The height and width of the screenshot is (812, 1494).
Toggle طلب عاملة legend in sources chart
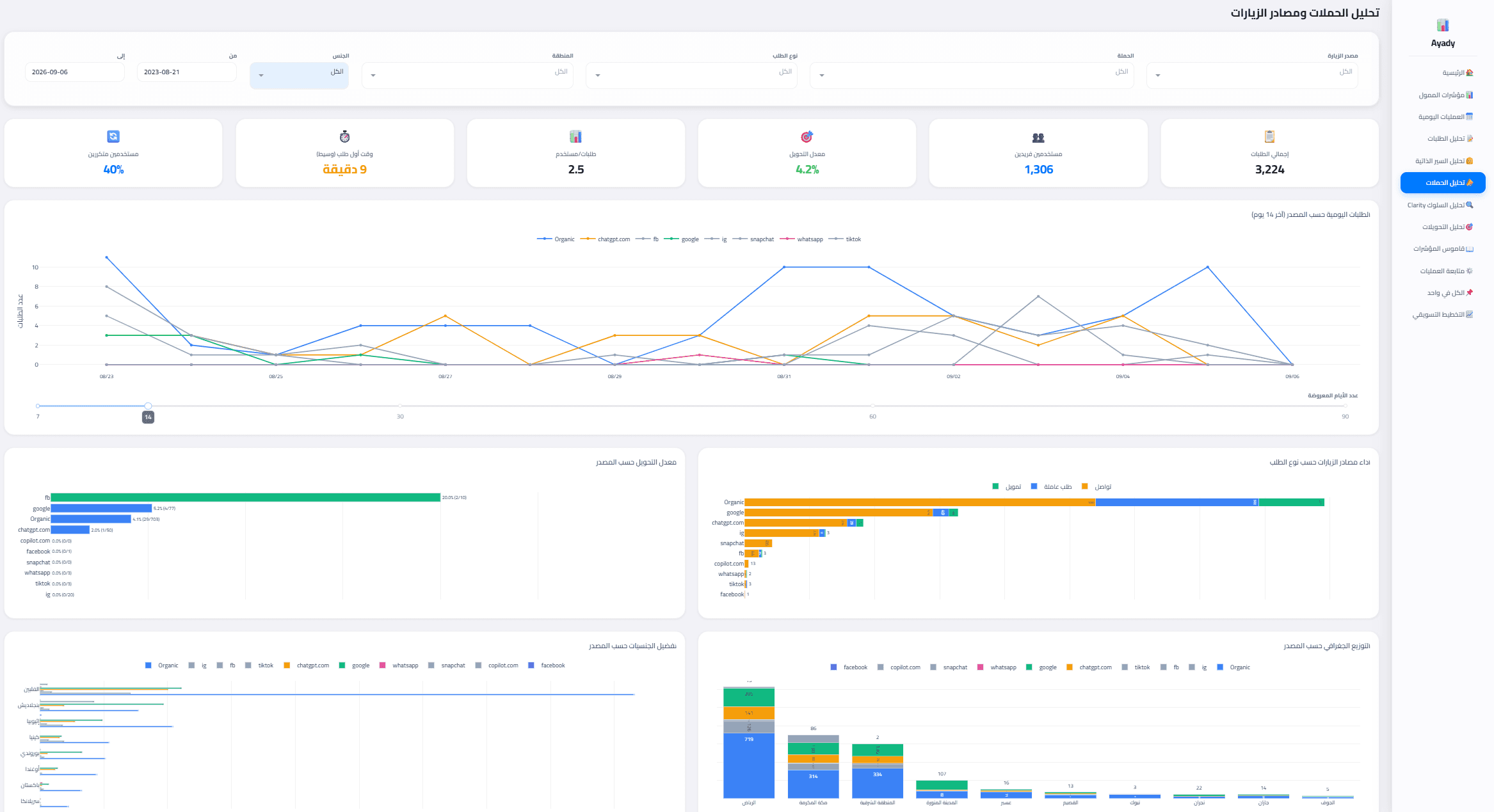[1052, 487]
